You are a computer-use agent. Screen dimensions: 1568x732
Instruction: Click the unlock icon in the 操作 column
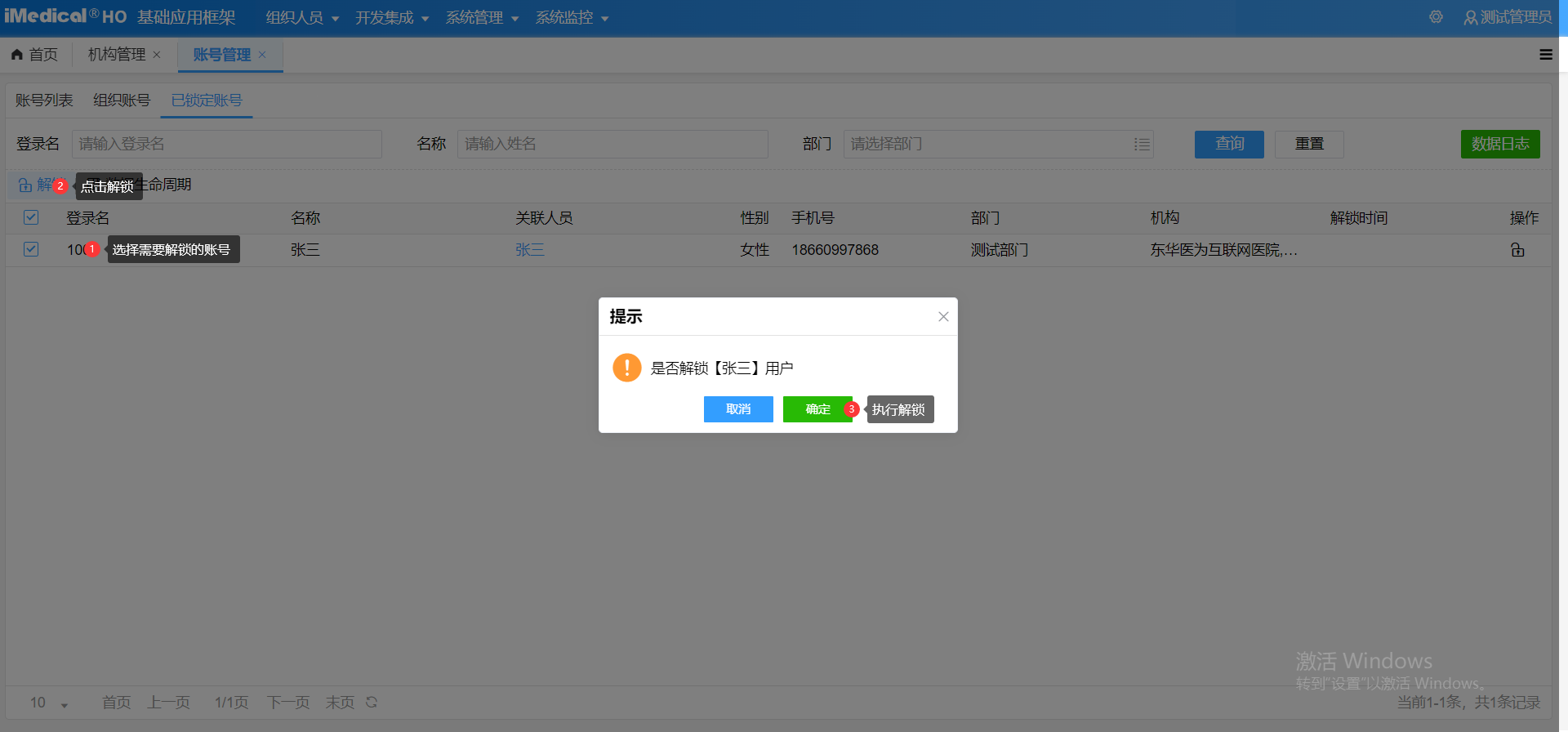[x=1517, y=250]
